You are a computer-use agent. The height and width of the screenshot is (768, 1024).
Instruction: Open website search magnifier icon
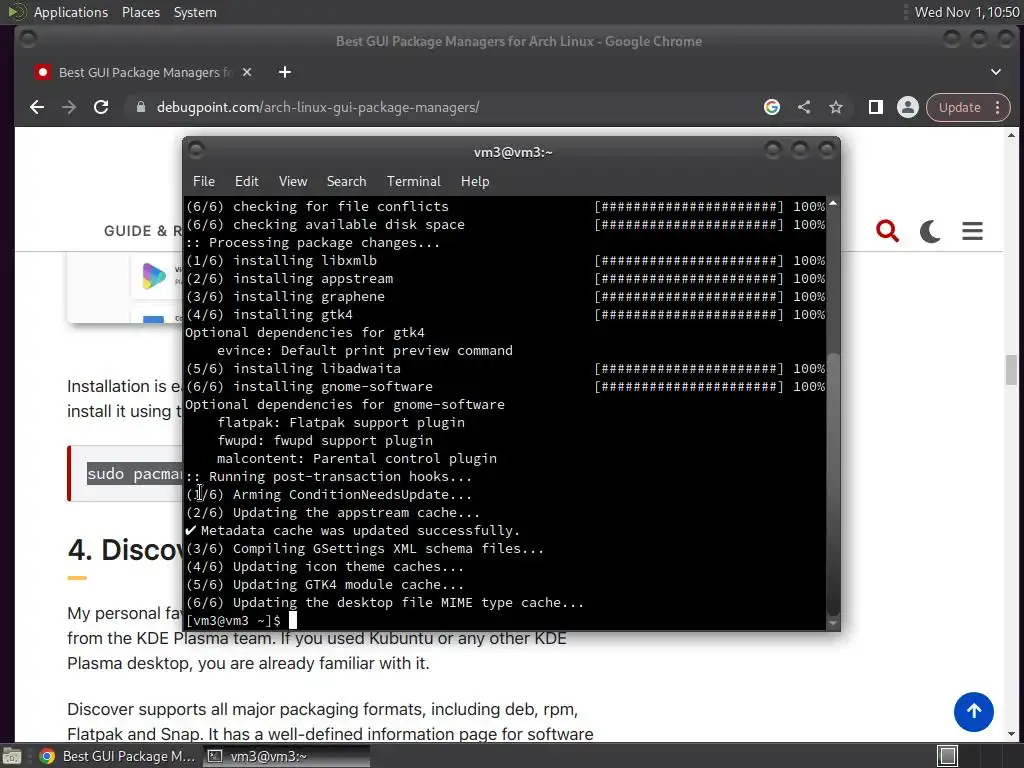coord(887,231)
